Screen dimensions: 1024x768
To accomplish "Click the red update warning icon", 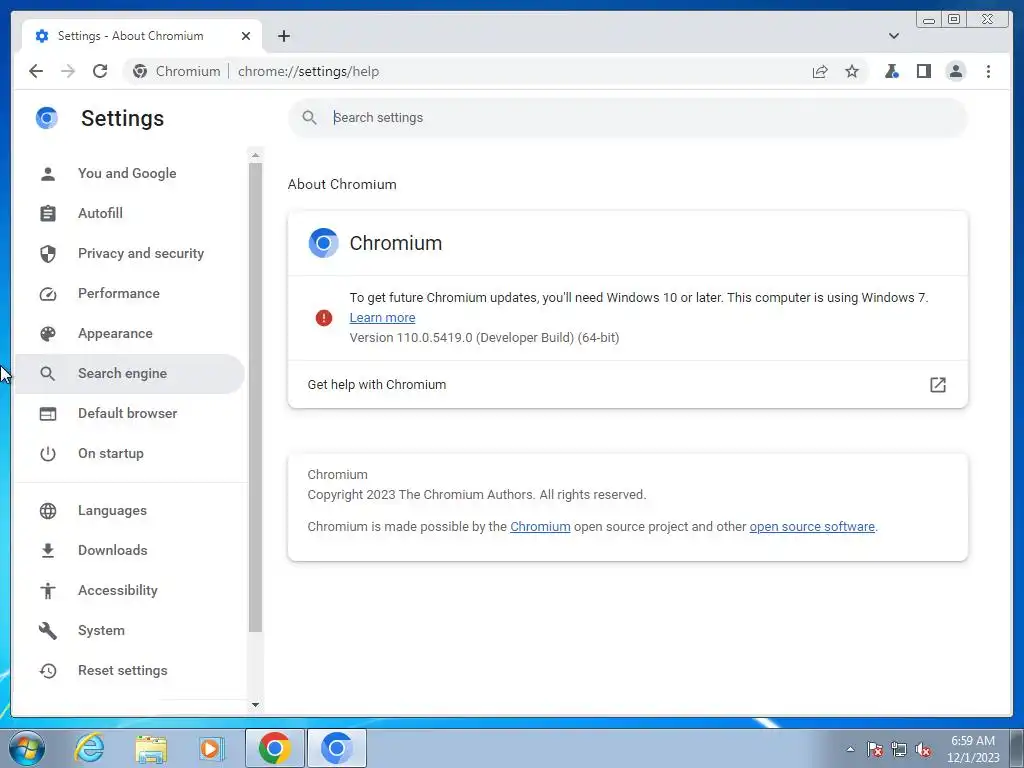I will (x=324, y=318).
